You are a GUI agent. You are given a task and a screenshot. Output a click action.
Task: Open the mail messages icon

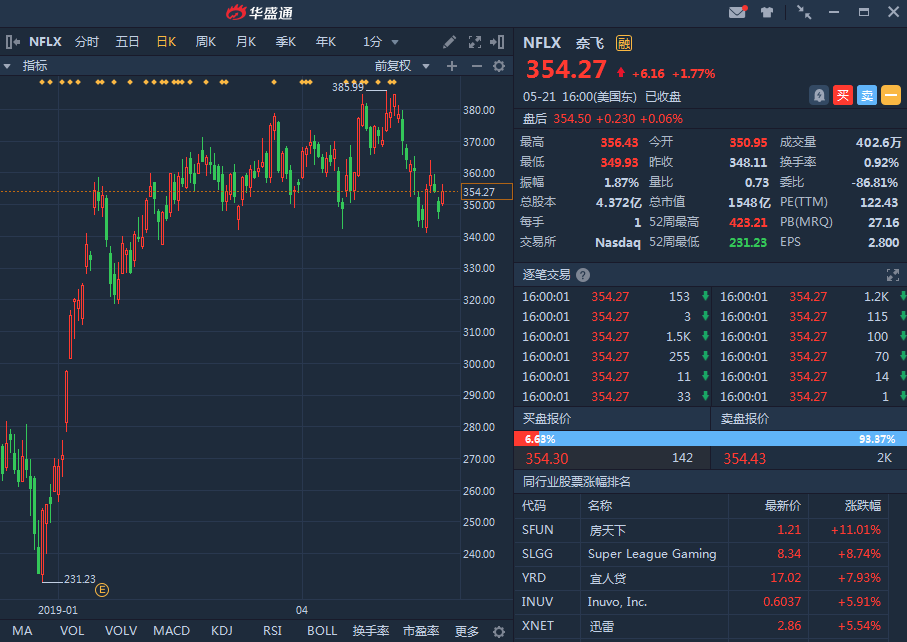coord(738,13)
